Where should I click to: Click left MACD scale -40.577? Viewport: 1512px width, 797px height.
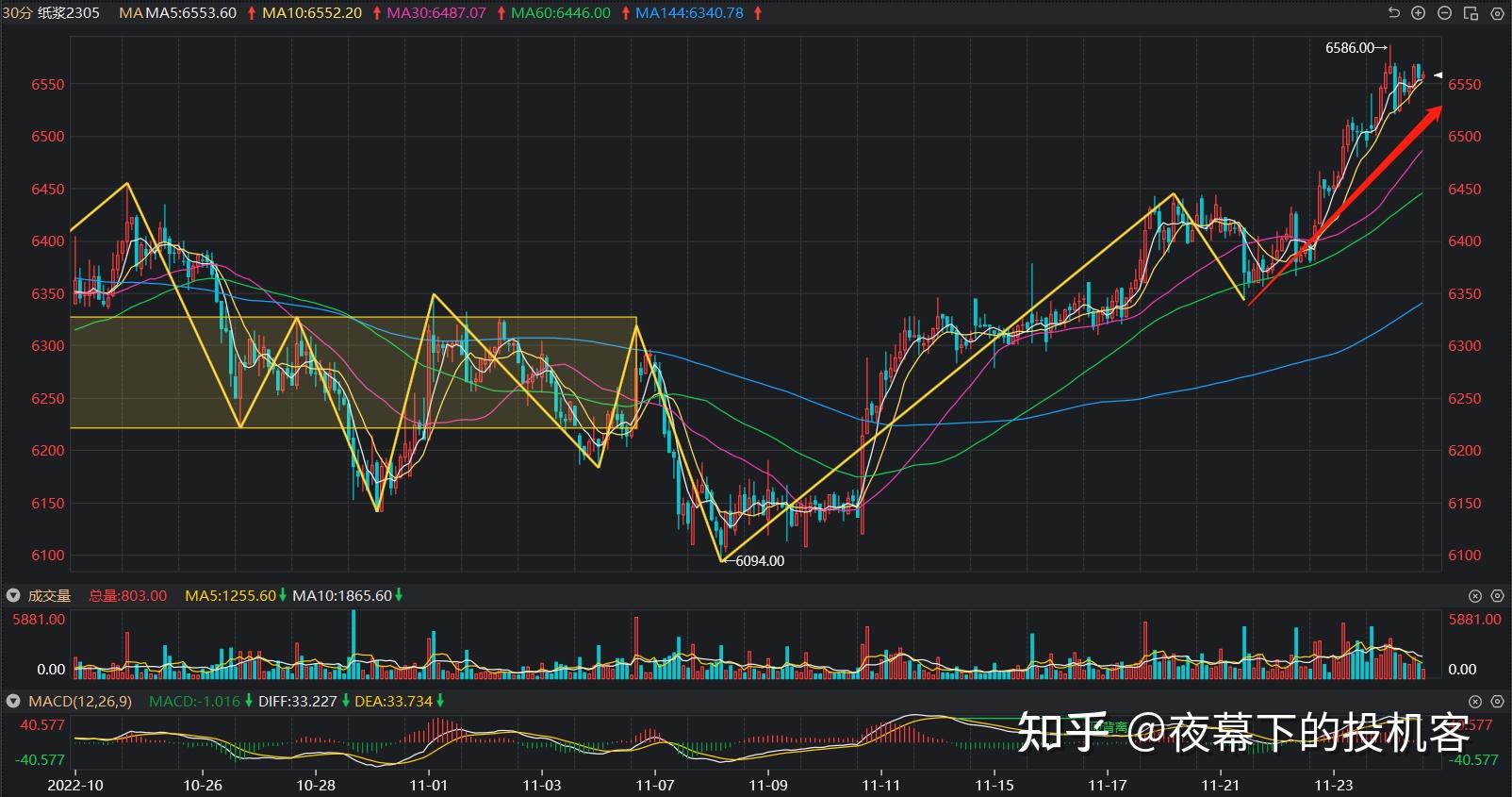click(40, 759)
